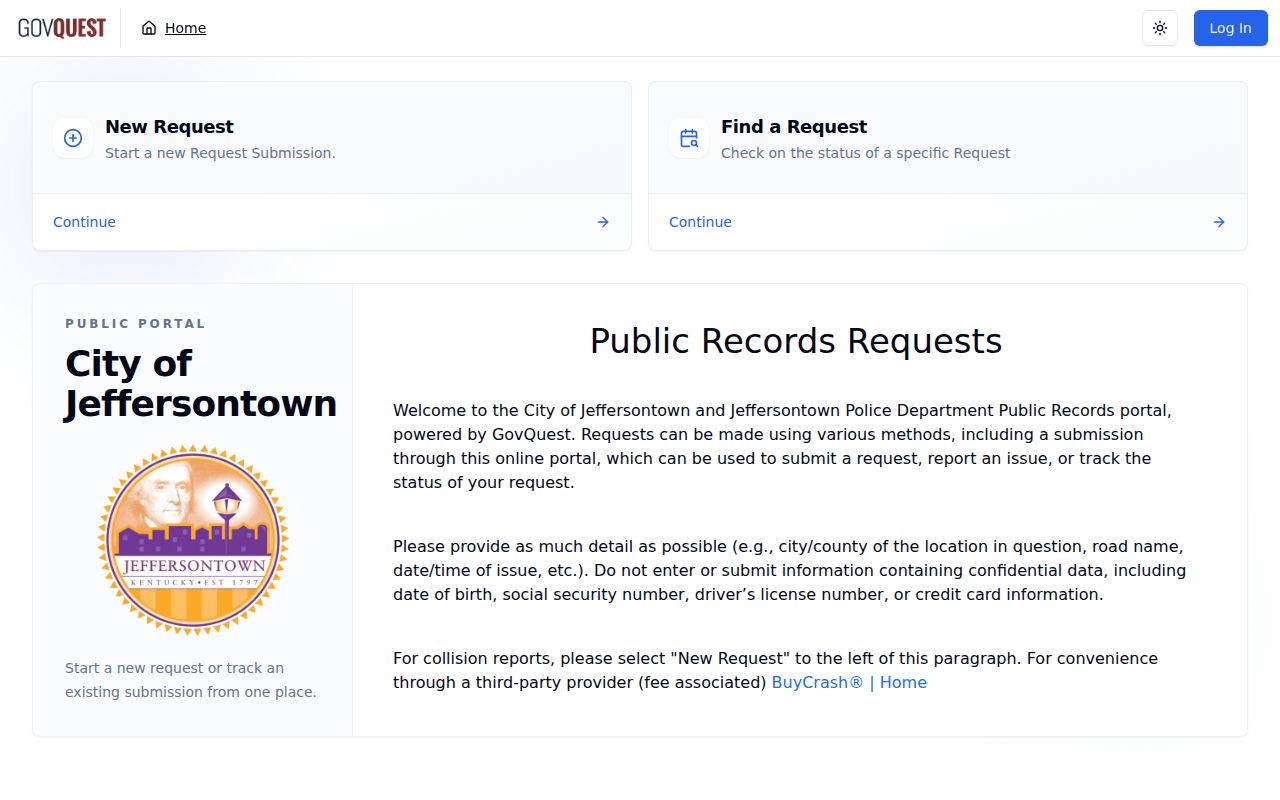Click the Log In button

pyautogui.click(x=1230, y=28)
